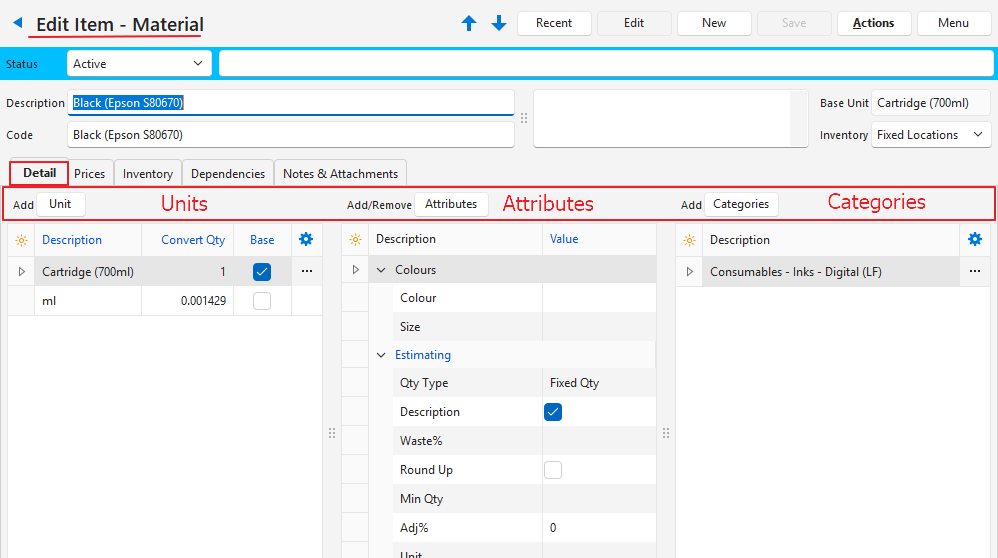This screenshot has width=998, height=558.
Task: Enable the Round Up checkbox
Action: [553, 470]
